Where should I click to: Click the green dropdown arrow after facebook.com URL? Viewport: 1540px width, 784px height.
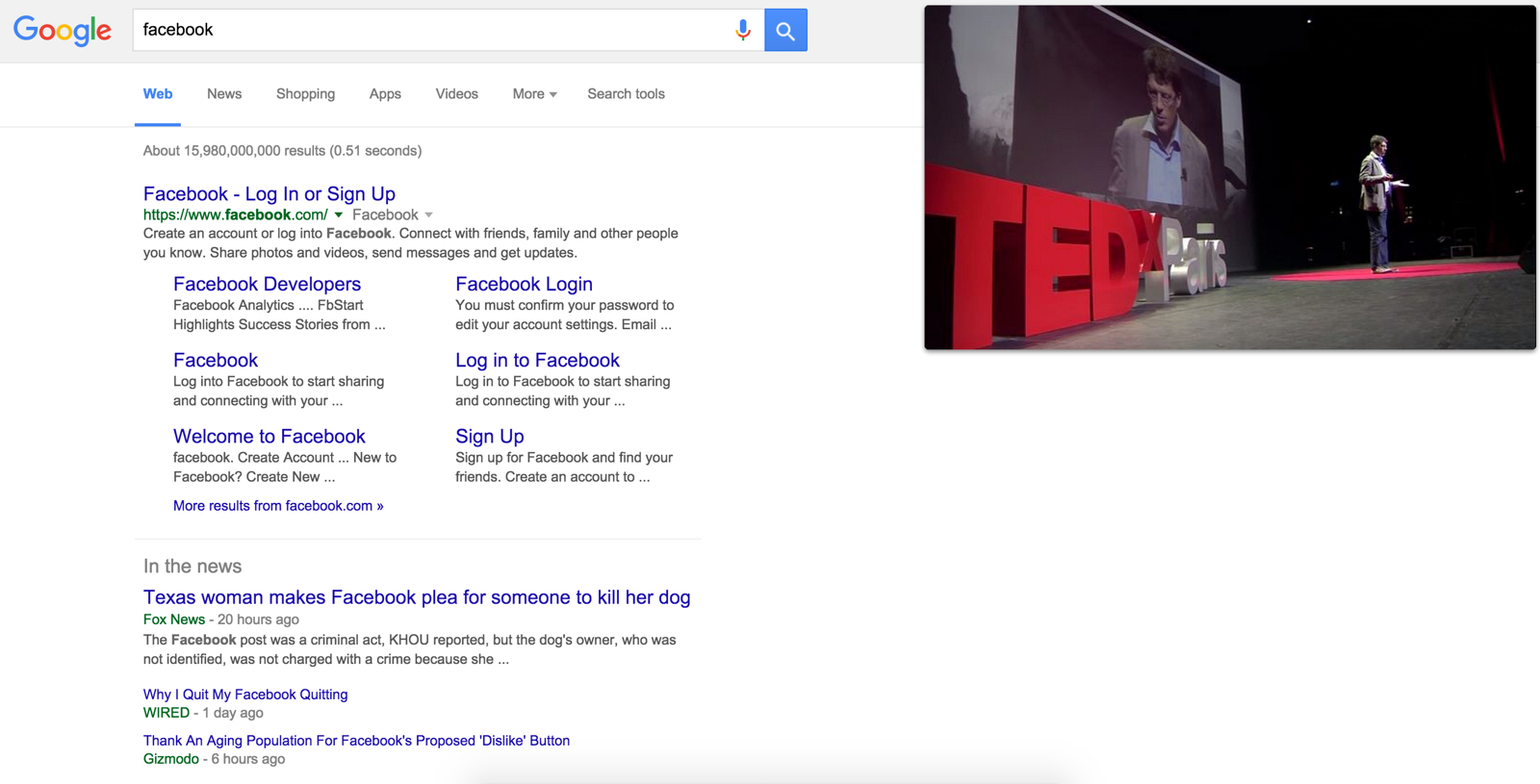[x=338, y=215]
